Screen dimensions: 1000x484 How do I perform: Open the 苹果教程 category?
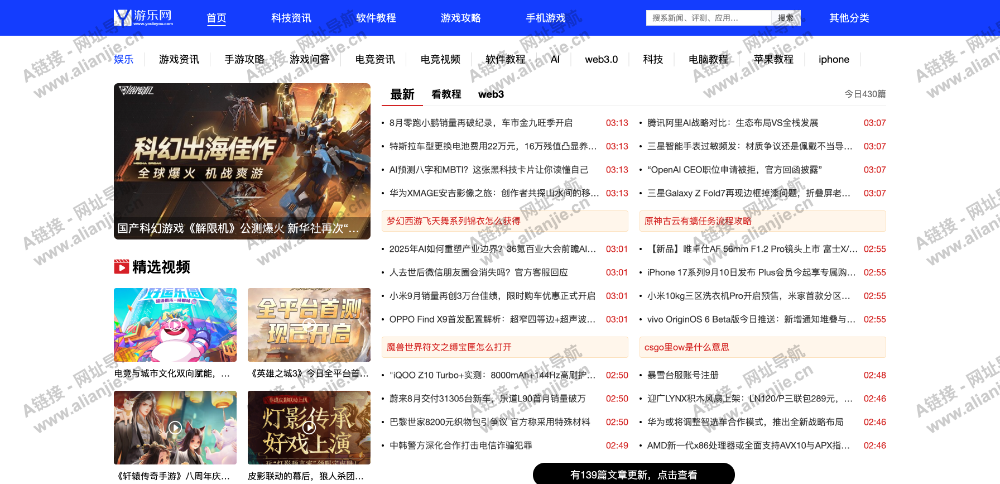click(774, 59)
